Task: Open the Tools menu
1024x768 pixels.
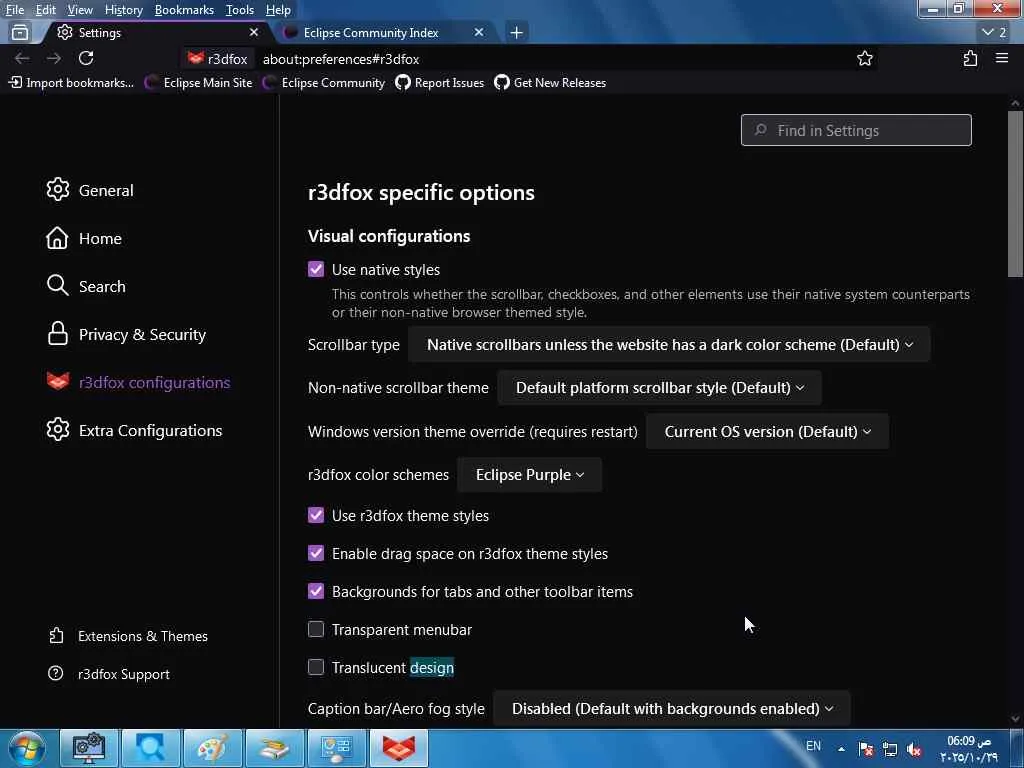Action: [240, 10]
